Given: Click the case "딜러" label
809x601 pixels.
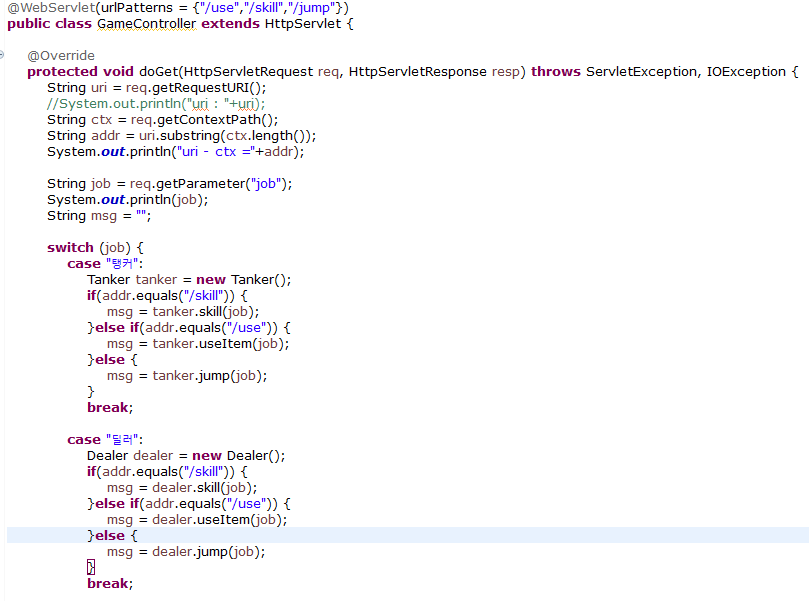Looking at the screenshot, I should (105, 440).
